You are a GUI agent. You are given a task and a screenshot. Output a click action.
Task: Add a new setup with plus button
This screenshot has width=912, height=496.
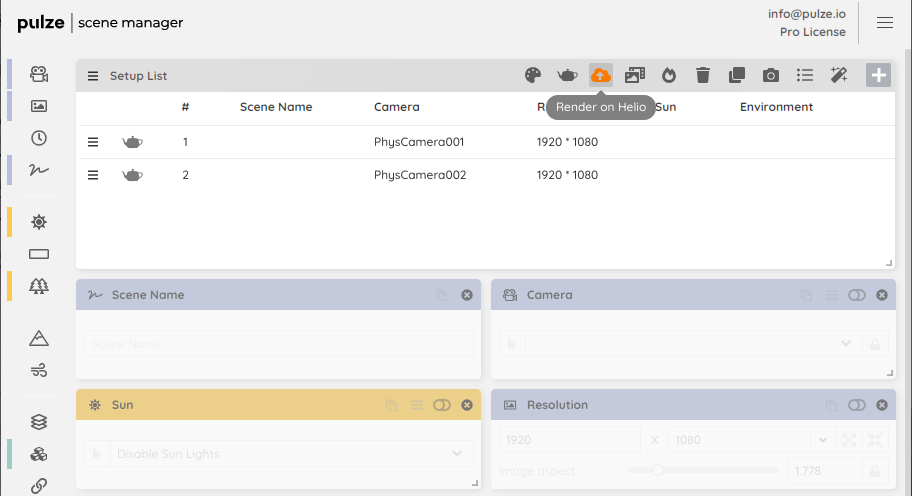878,75
